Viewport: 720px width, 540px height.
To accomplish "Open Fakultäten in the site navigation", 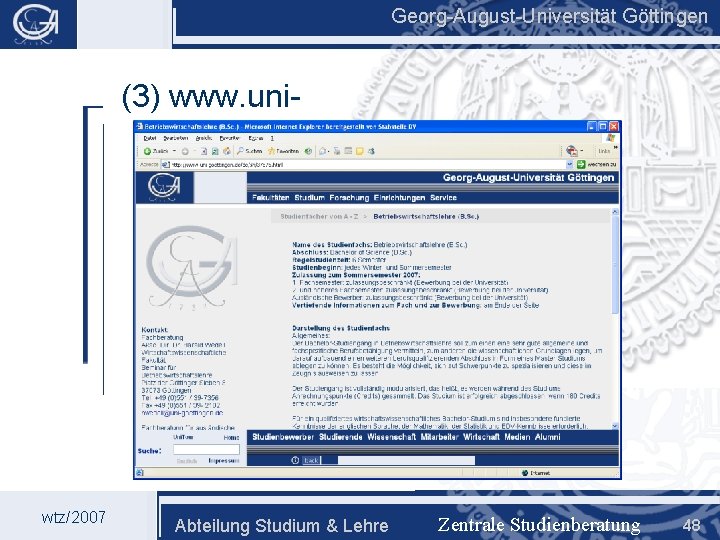I will 270,198.
